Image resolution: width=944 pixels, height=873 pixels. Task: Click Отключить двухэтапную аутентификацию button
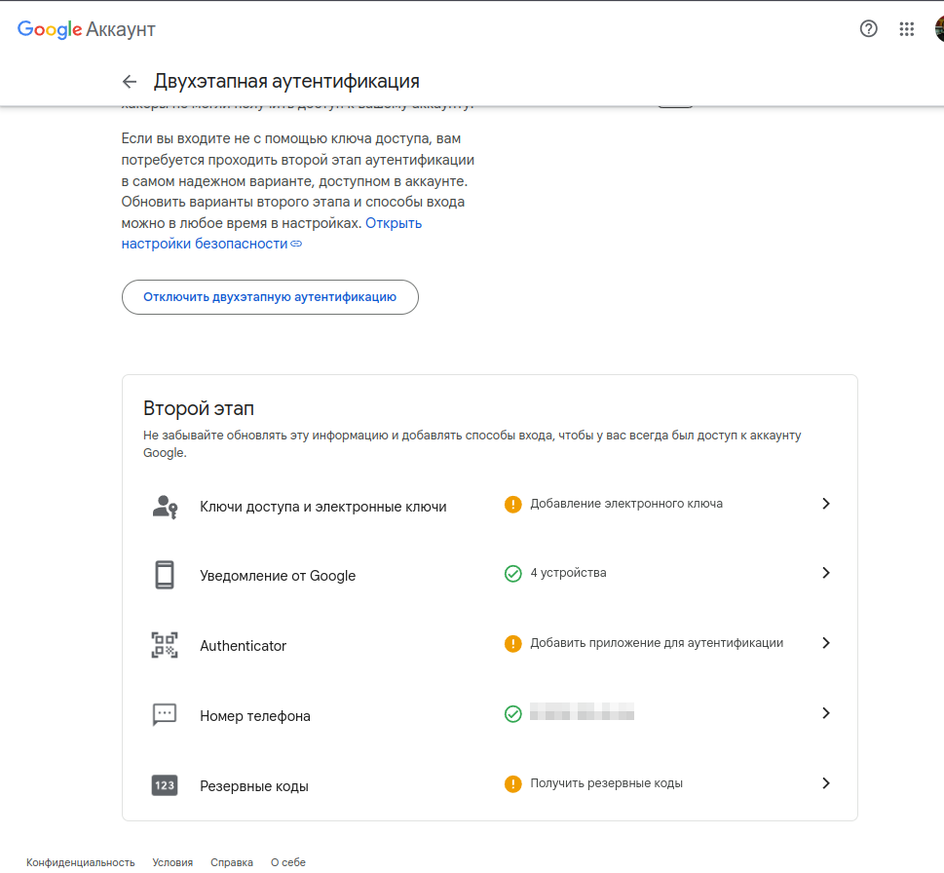[270, 297]
